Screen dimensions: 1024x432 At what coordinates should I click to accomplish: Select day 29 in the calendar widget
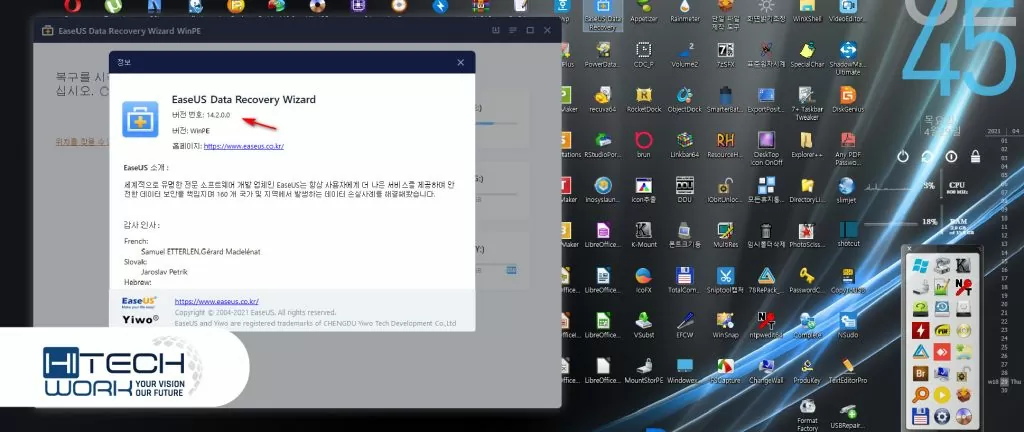tap(1004, 381)
